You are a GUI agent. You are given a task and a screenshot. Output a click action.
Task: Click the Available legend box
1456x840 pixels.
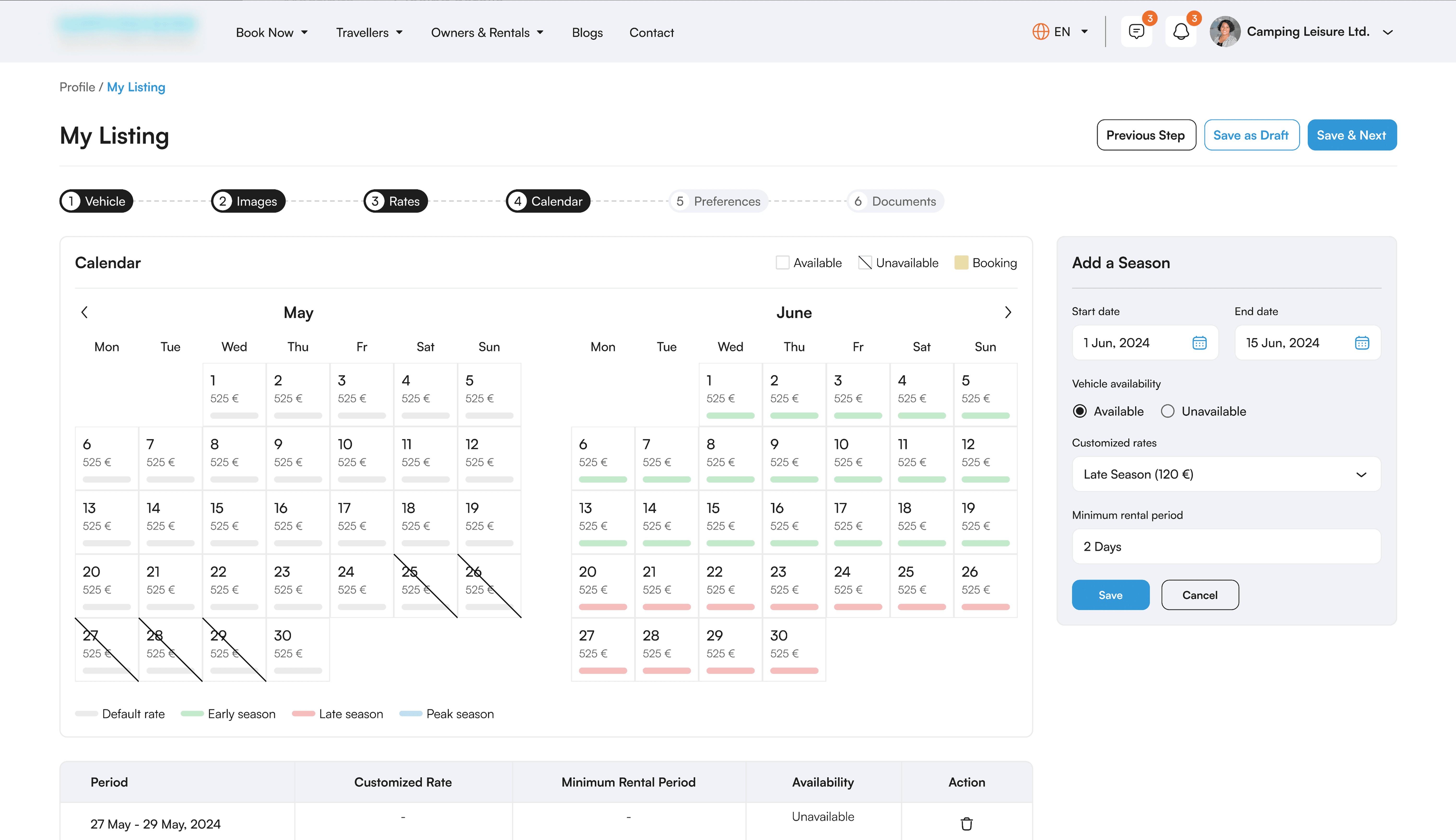(x=782, y=262)
